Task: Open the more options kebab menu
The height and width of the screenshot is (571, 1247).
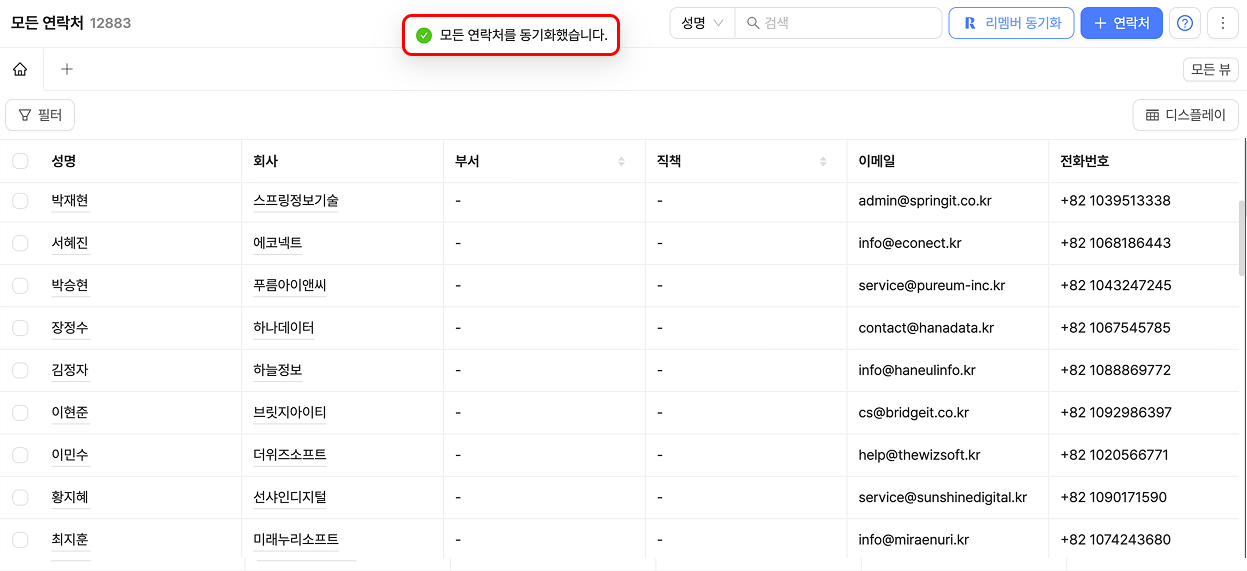Action: (x=1223, y=23)
